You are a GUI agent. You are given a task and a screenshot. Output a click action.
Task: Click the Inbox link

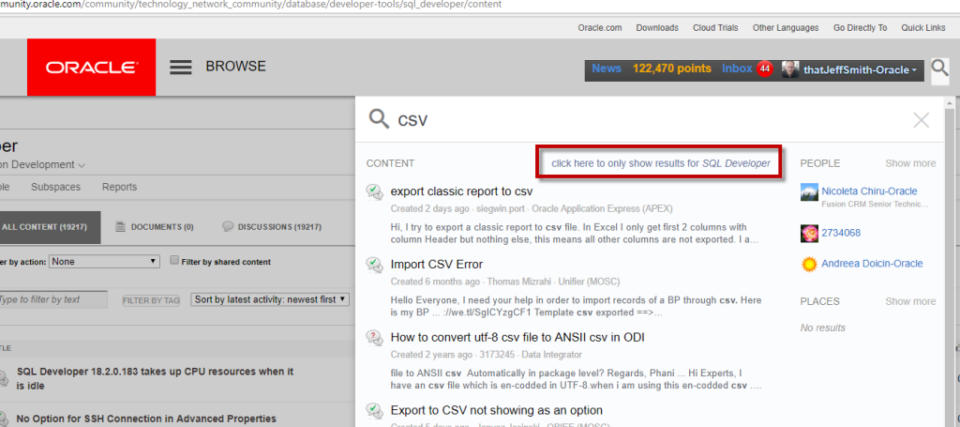tap(737, 69)
